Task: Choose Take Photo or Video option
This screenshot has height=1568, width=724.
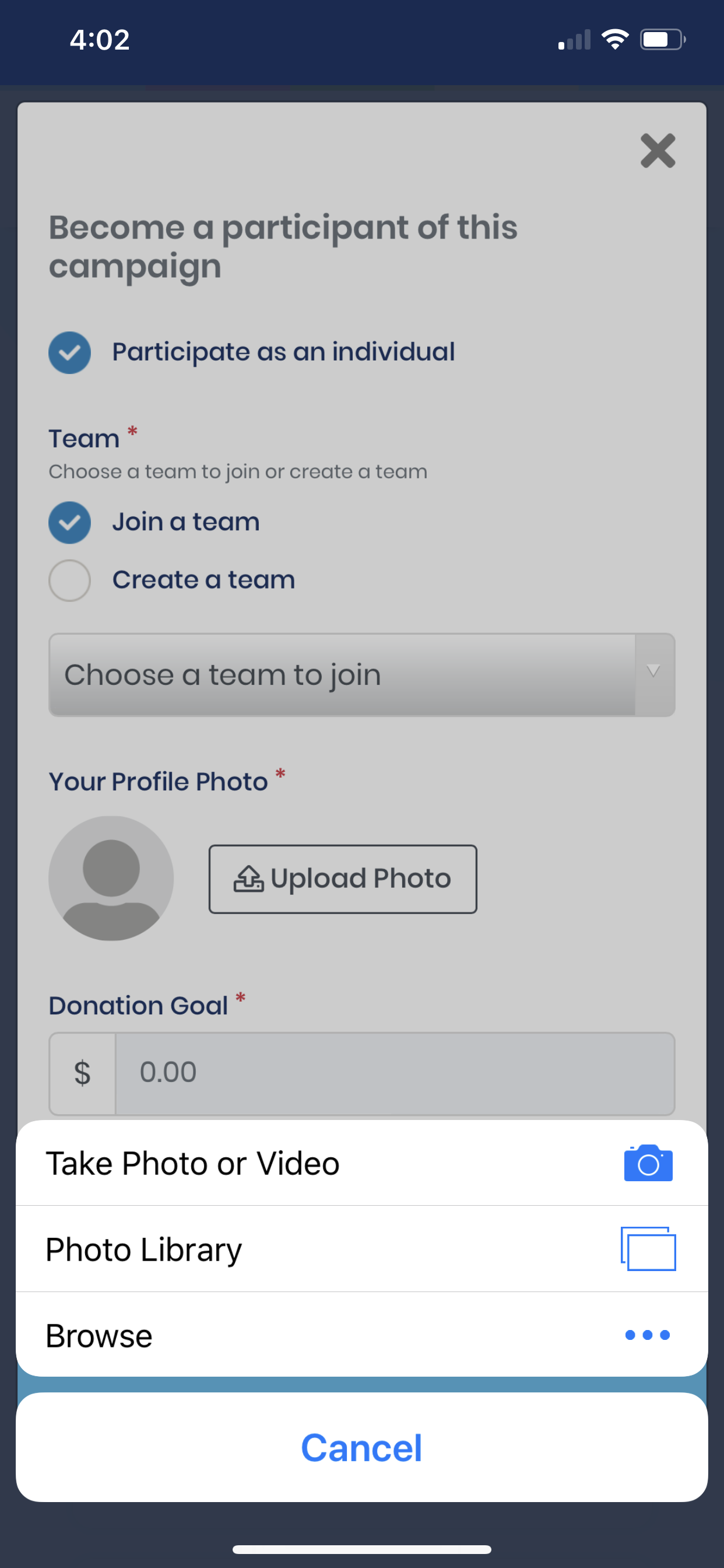Action: coord(362,1163)
